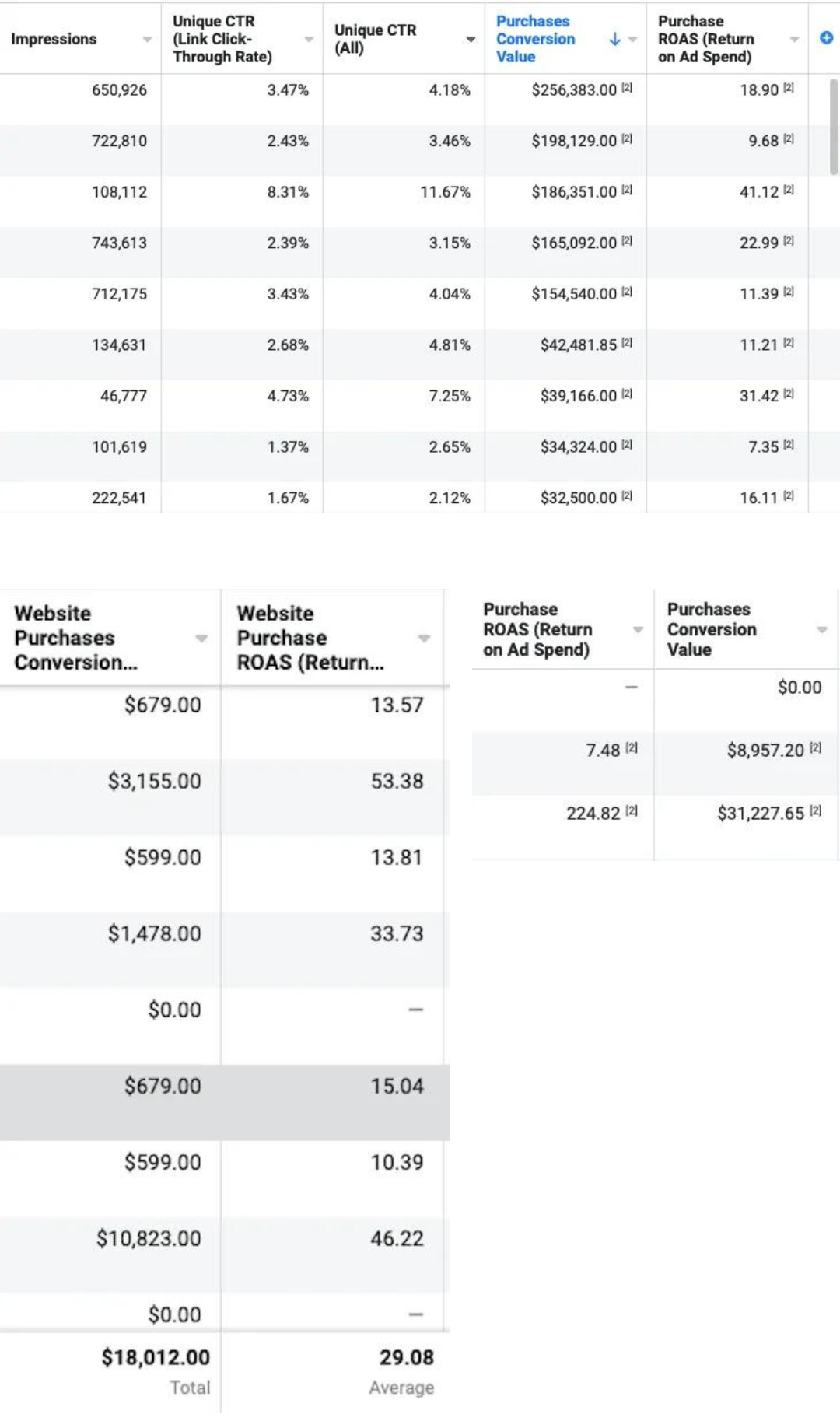Open Unique CTR (Link Click-Through Rate) dropdown arrow
Screen dimensions: 840x1421
click(x=309, y=39)
